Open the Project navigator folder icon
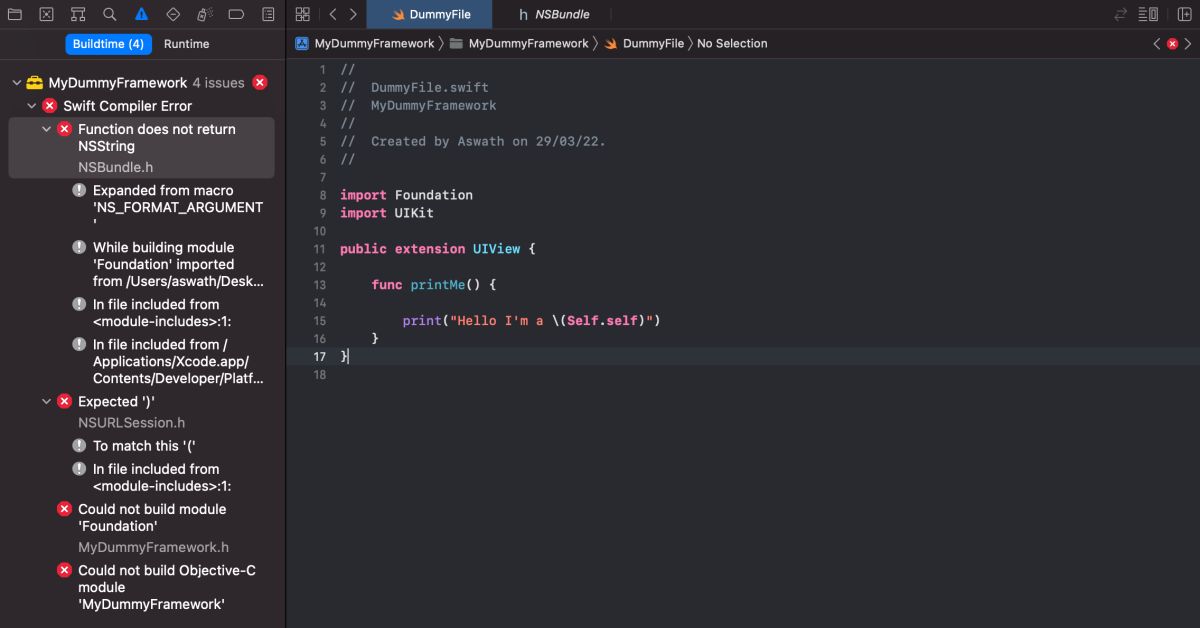This screenshot has width=1200, height=628. pos(15,15)
